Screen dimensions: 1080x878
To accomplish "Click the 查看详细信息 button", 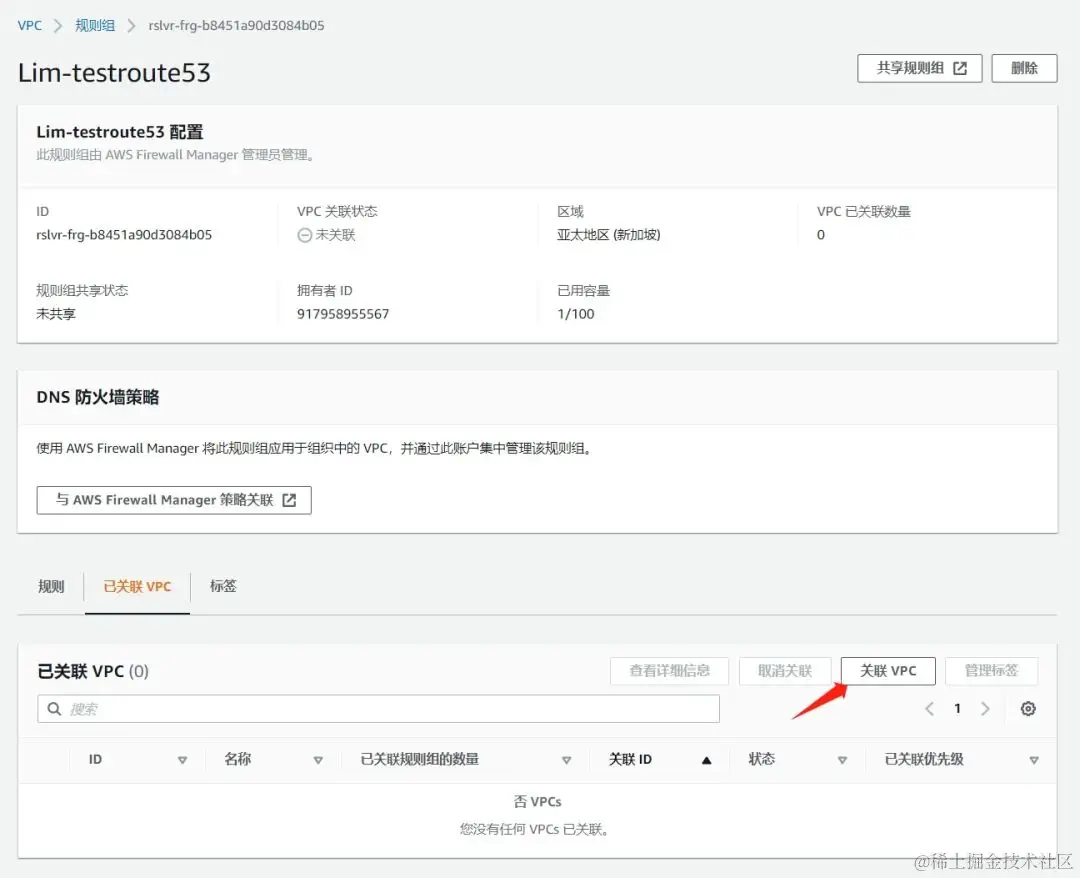I will pos(669,671).
